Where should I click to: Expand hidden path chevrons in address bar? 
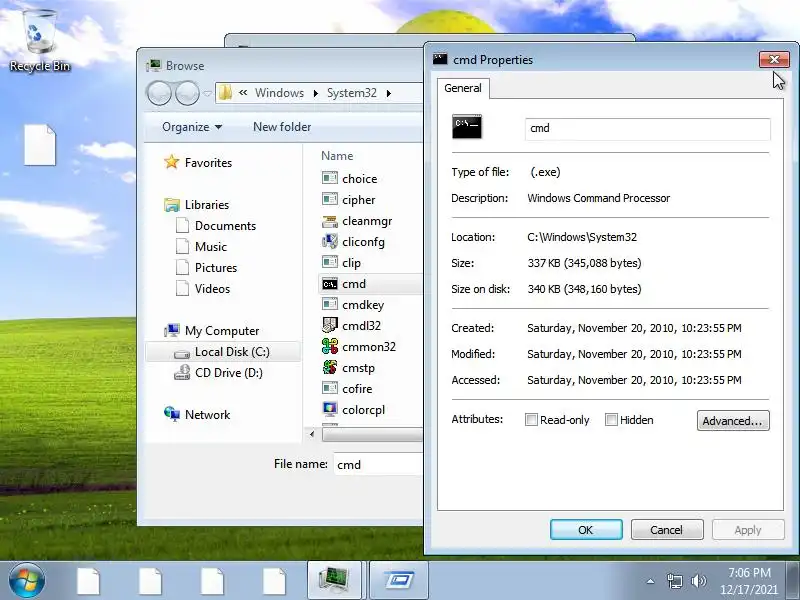tap(243, 93)
